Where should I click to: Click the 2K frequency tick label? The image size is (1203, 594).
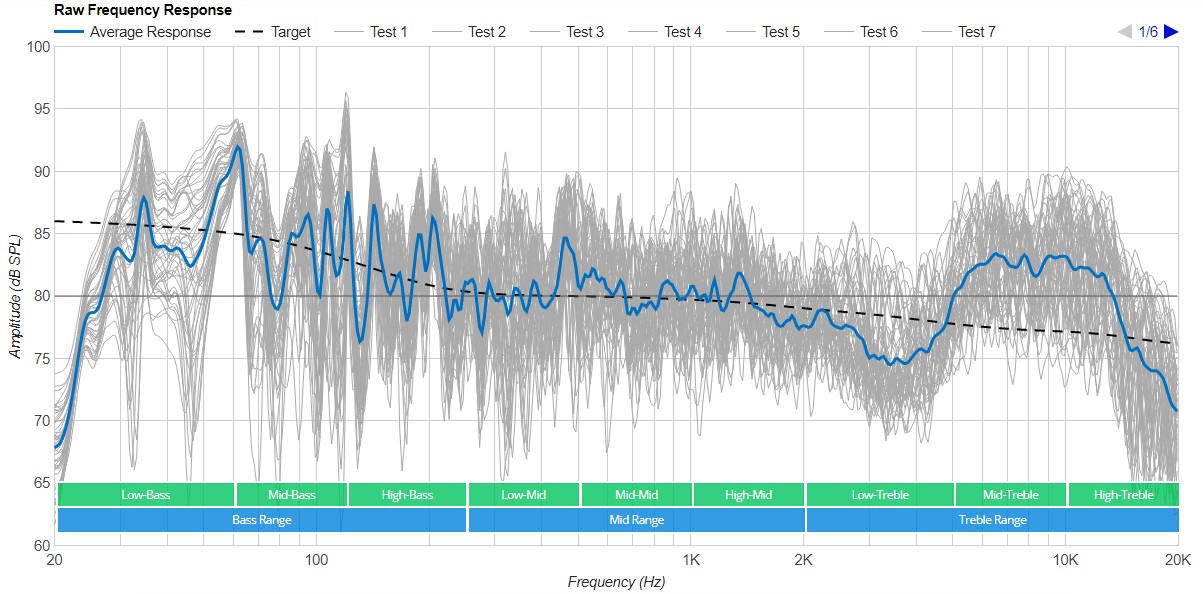click(x=803, y=558)
